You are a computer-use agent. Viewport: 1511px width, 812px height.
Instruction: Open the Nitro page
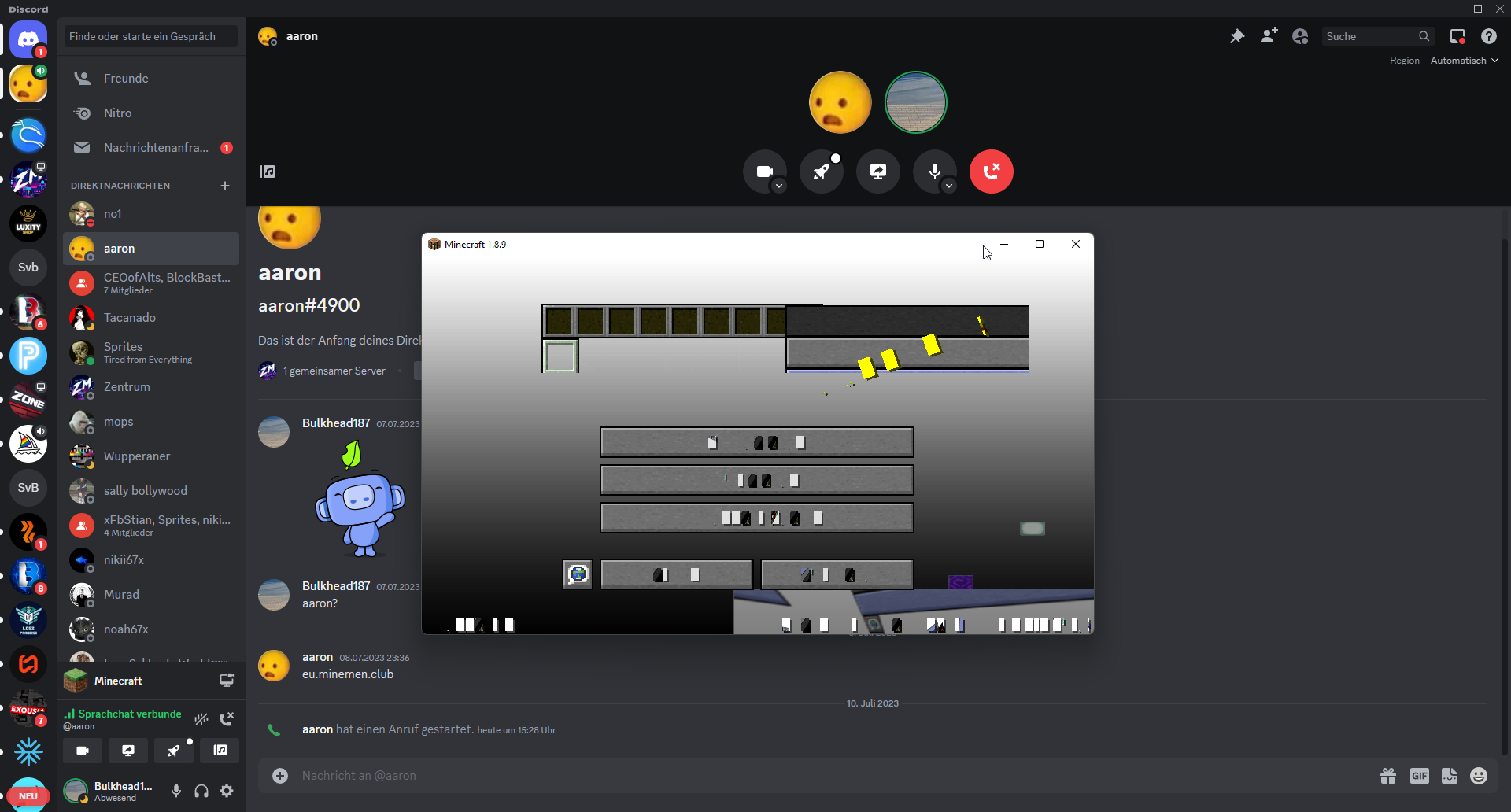[x=118, y=113]
